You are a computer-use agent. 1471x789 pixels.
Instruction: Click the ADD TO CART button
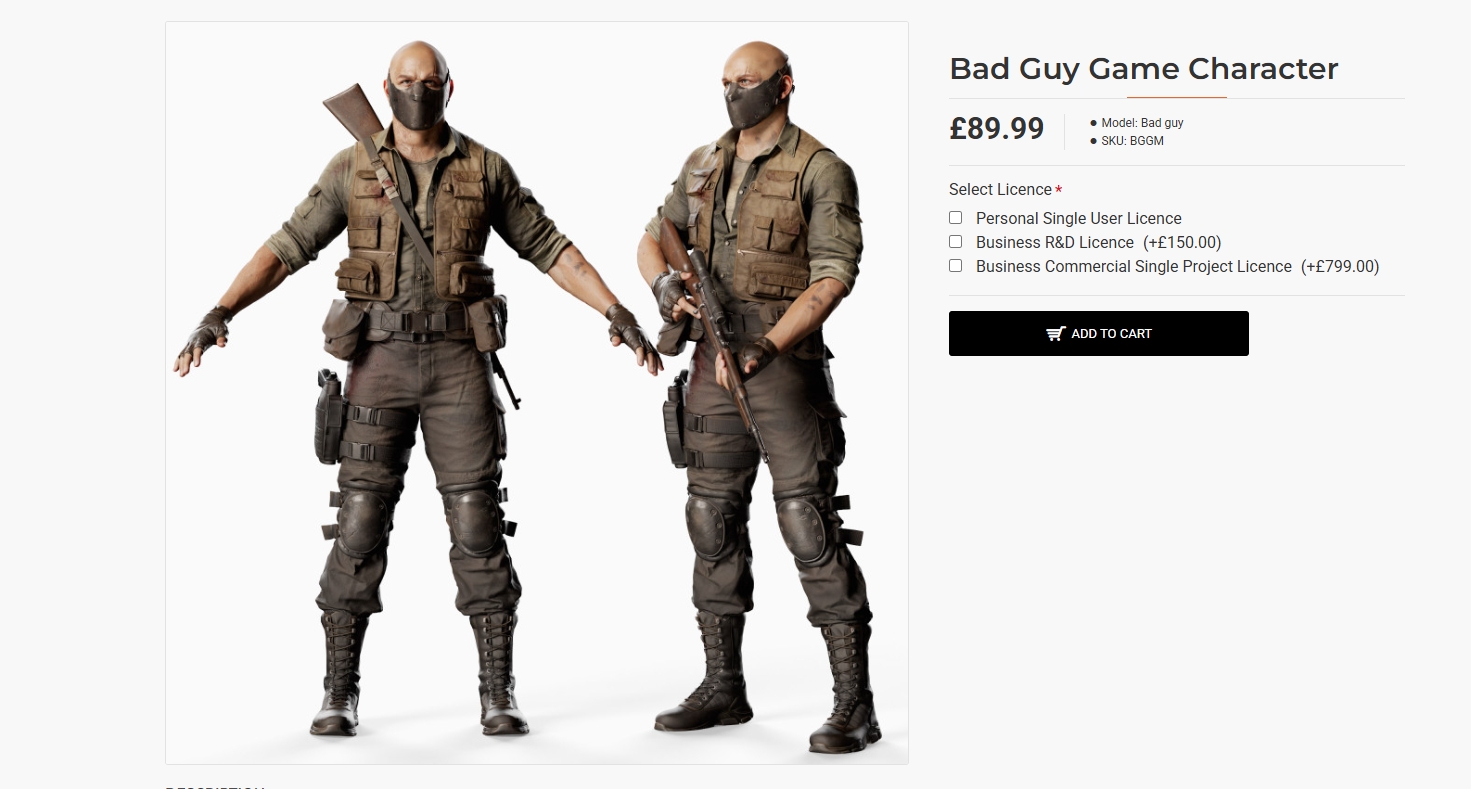pos(1098,333)
